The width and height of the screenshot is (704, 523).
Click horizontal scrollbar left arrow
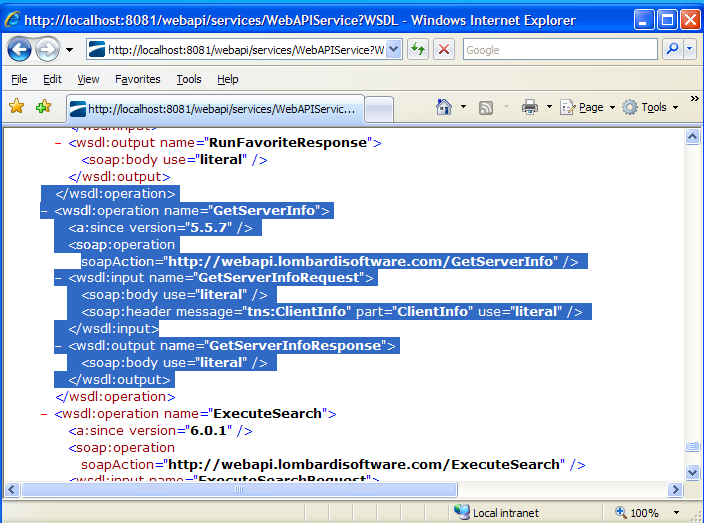click(x=12, y=489)
